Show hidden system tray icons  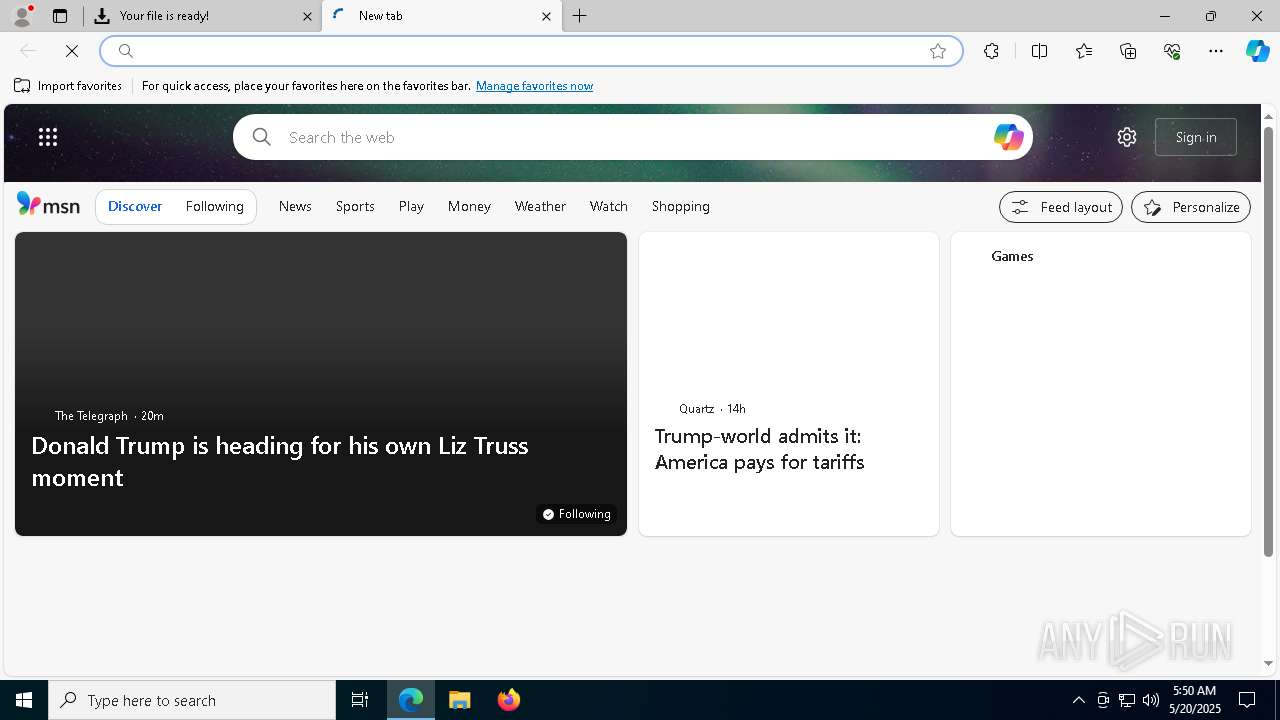(x=1078, y=700)
